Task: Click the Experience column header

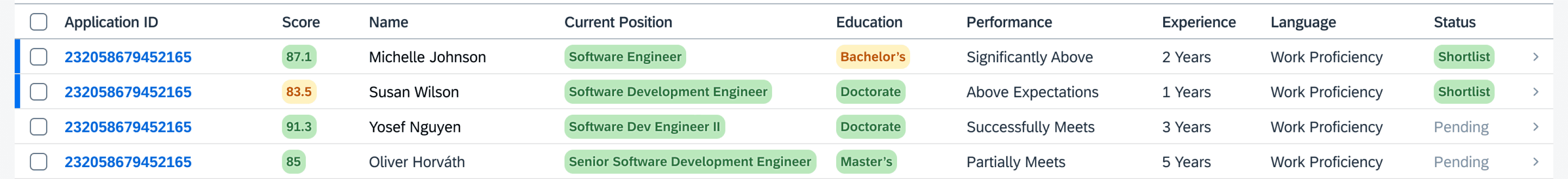Action: click(1199, 22)
